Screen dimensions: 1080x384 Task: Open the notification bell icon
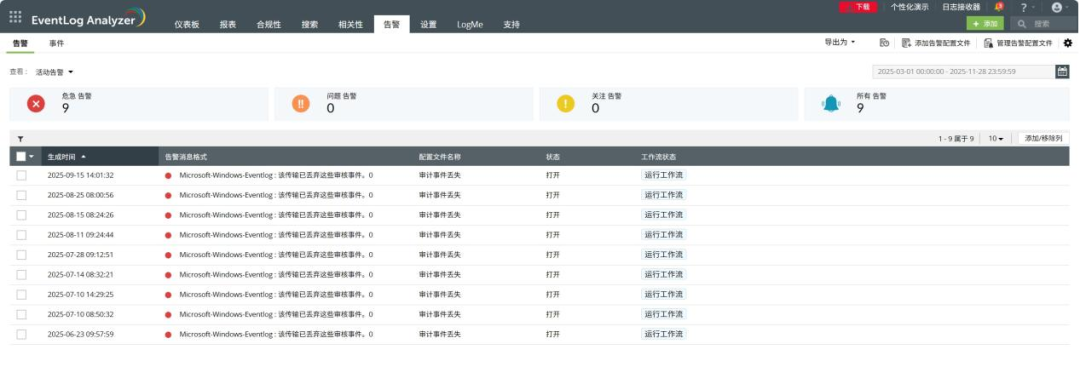point(999,7)
